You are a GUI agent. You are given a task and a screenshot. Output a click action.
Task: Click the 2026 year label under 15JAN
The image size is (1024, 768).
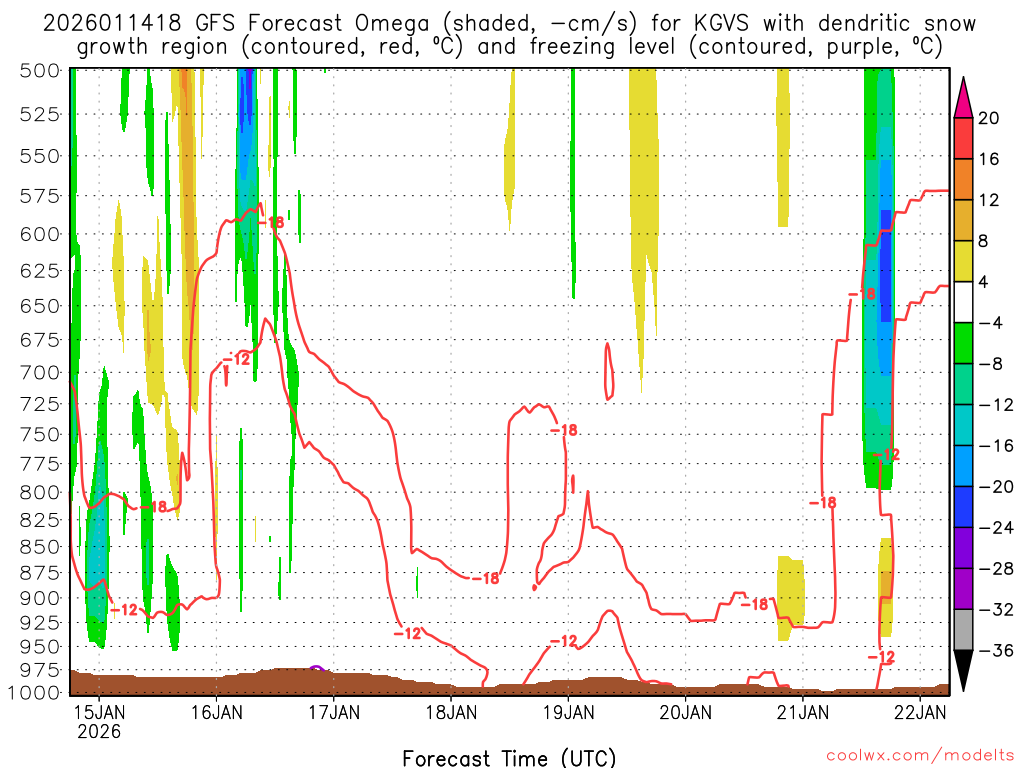coord(99,731)
